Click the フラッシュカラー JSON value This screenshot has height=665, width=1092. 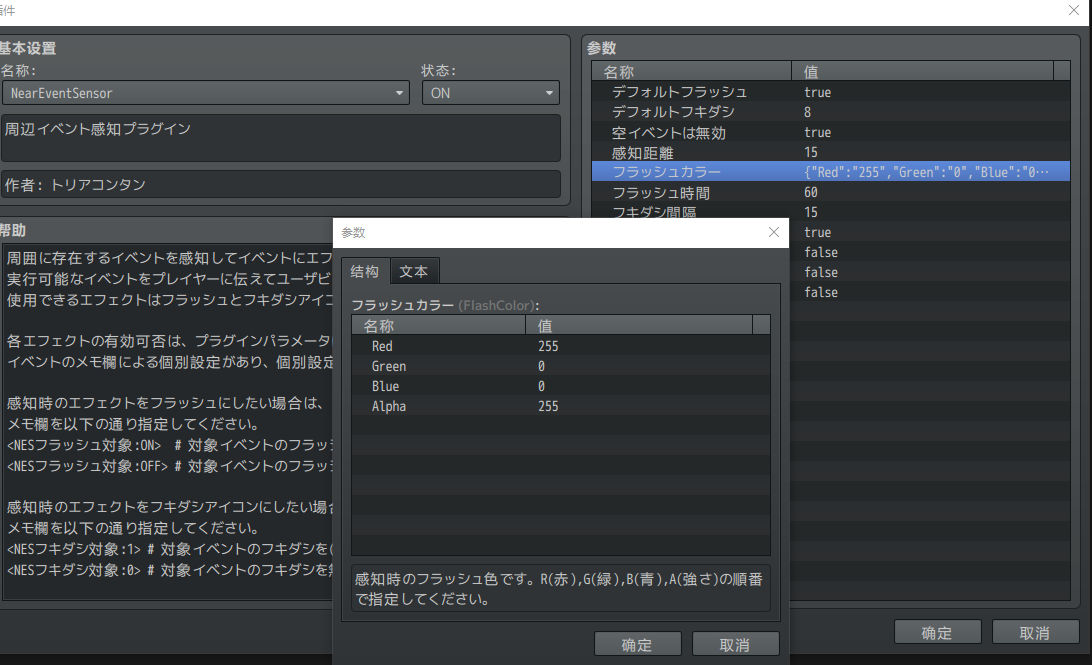click(x=926, y=172)
